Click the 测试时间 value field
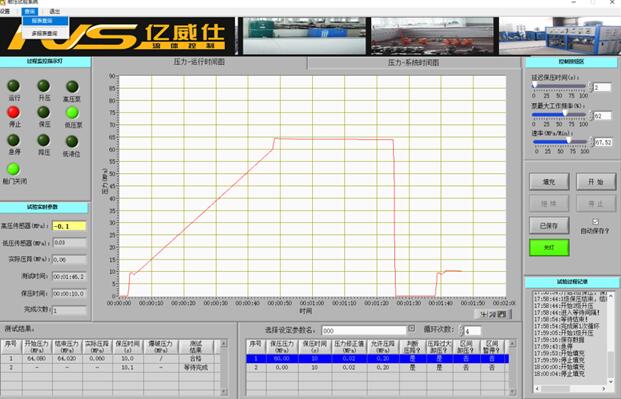The height and width of the screenshot is (399, 621). point(69,277)
